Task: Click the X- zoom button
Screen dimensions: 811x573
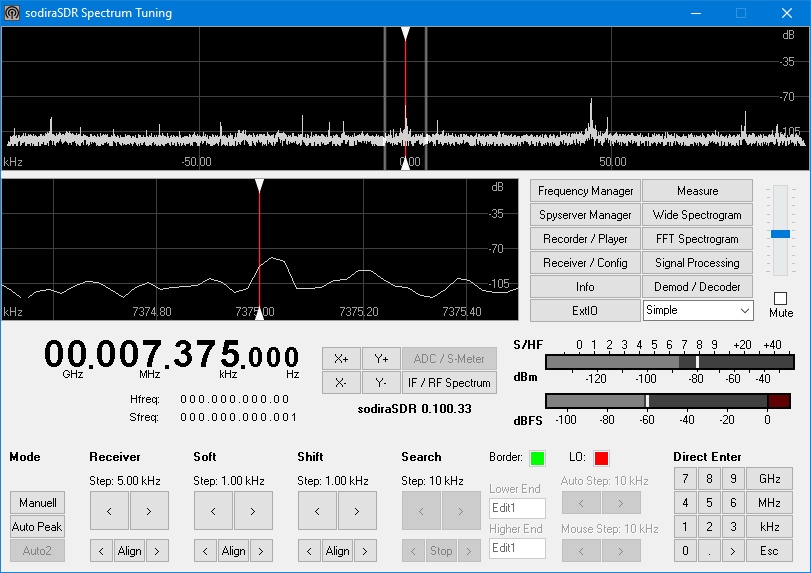Action: pyautogui.click(x=341, y=383)
